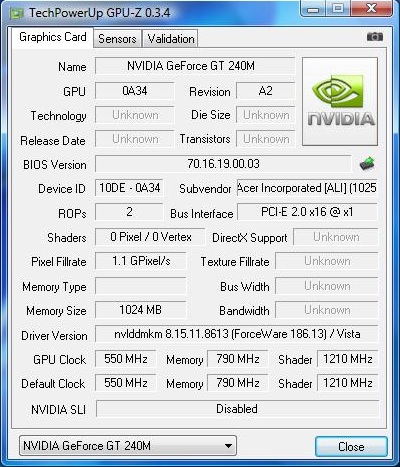The height and width of the screenshot is (467, 400).
Task: Click the NVIDIA SLI Disabled field
Action: tap(237, 409)
